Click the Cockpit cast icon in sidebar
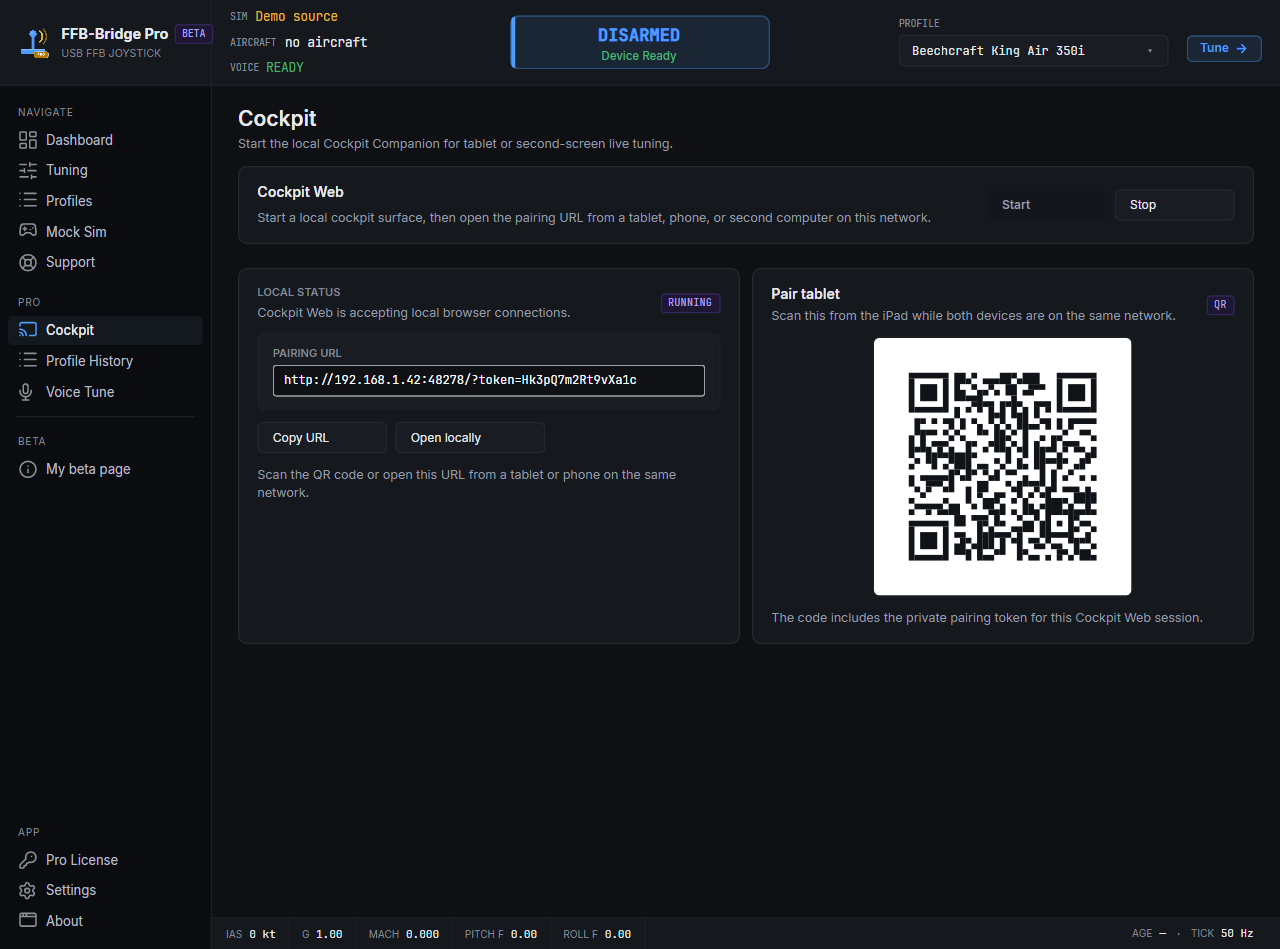 pos(28,330)
